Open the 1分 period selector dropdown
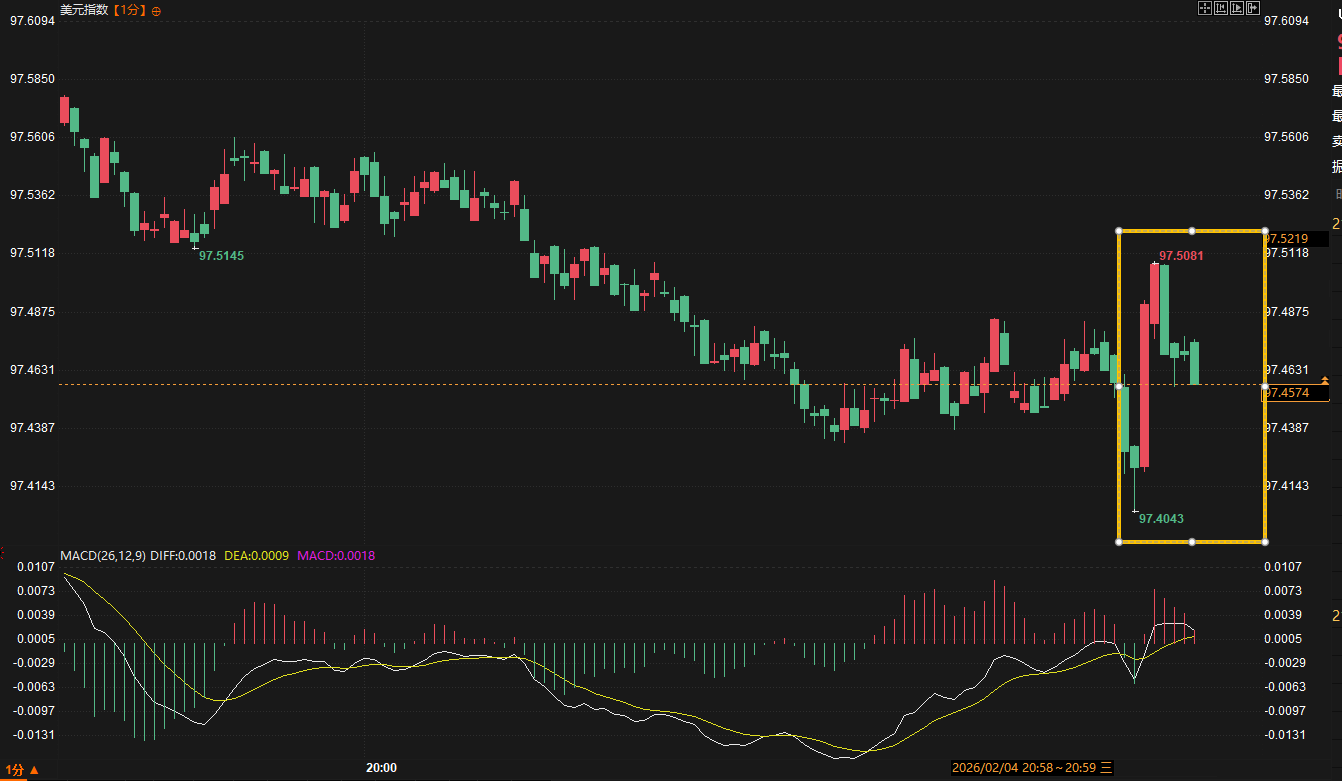The width and height of the screenshot is (1342, 781). point(22,769)
